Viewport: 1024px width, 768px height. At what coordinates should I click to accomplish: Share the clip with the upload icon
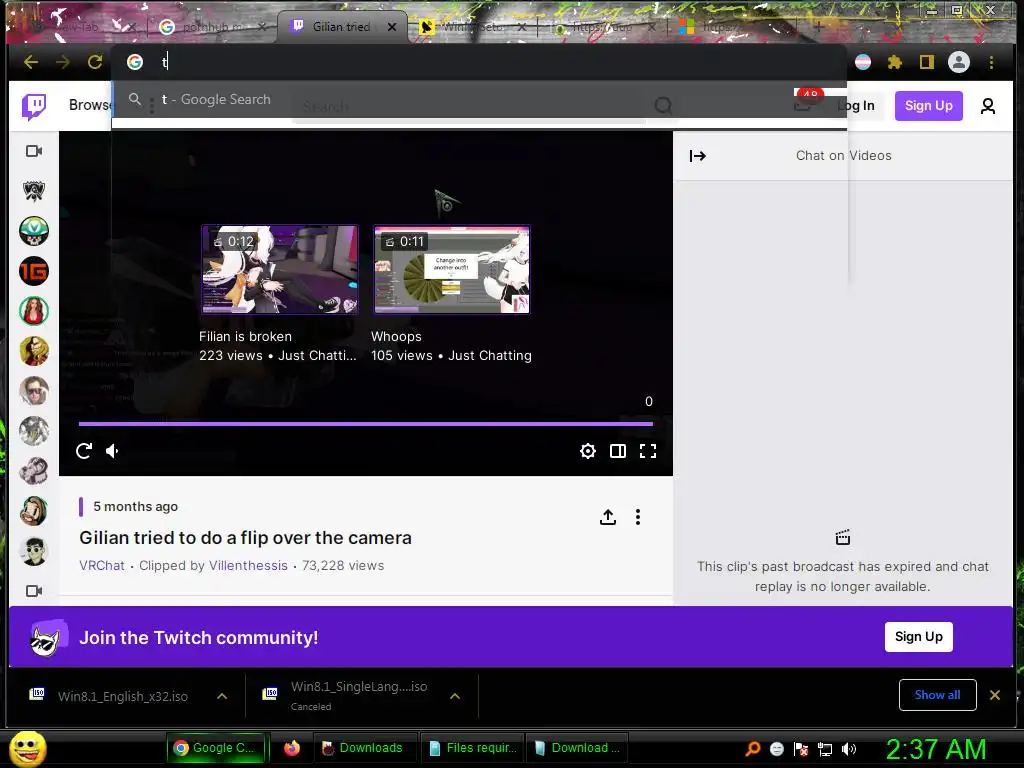pyautogui.click(x=608, y=517)
